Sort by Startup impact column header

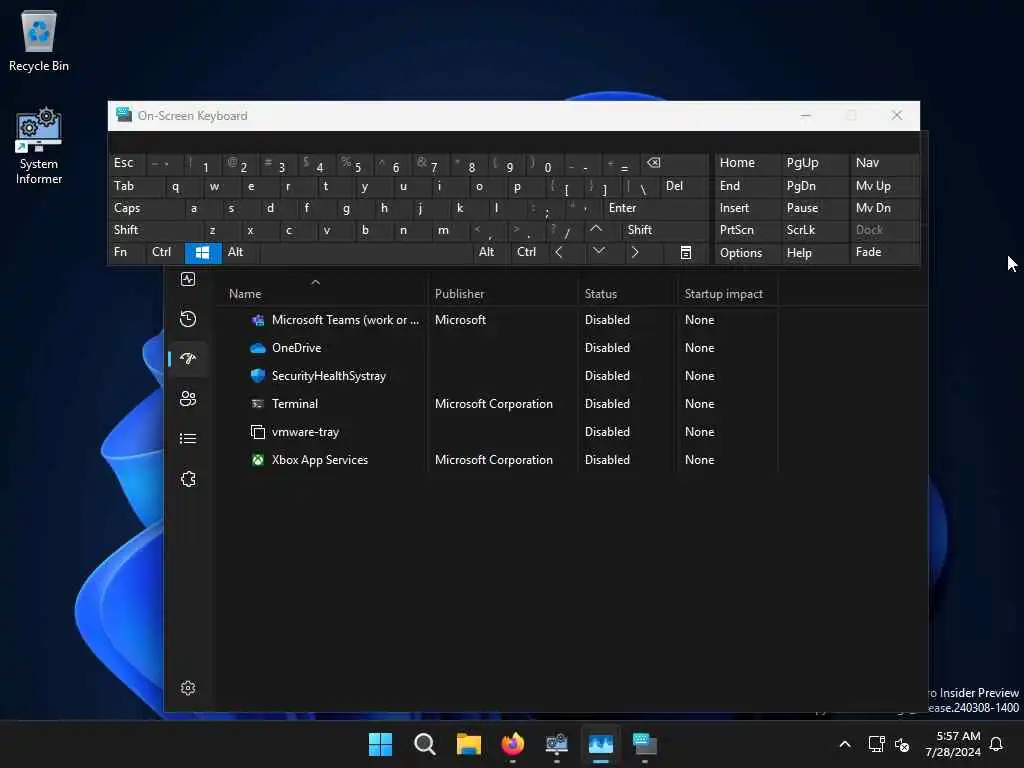(727, 294)
